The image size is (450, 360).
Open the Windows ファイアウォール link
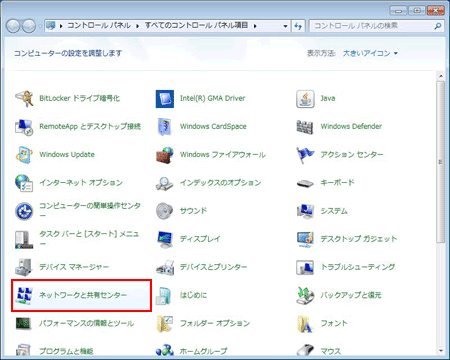[223, 155]
